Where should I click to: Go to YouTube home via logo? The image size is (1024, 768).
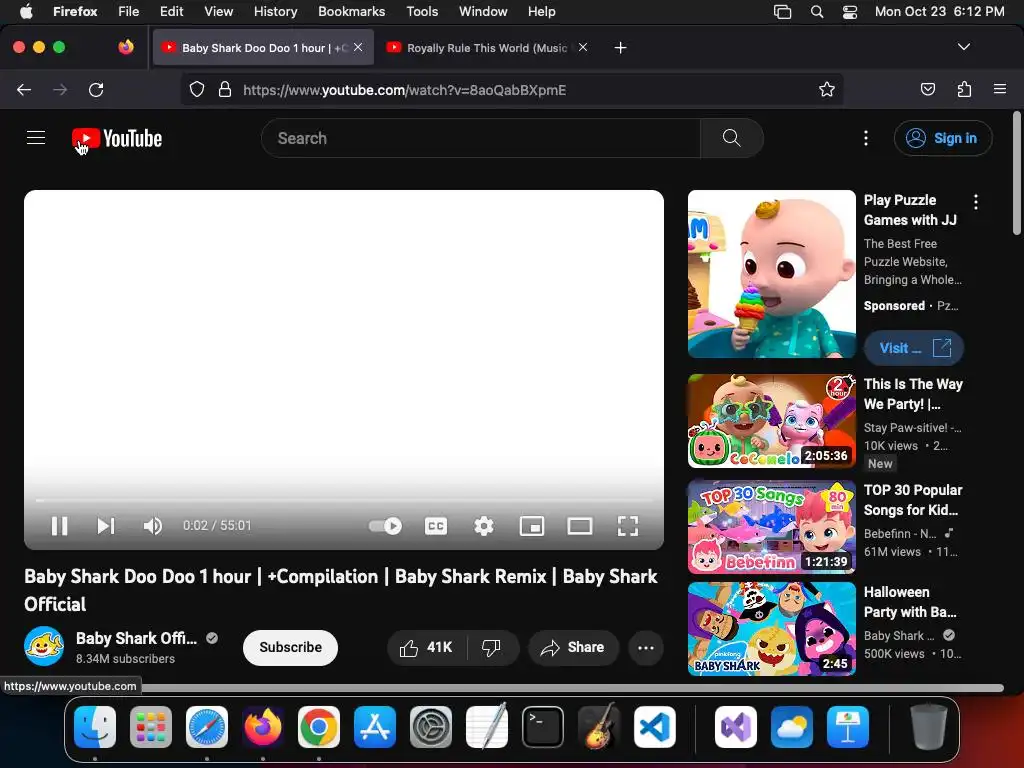point(117,138)
